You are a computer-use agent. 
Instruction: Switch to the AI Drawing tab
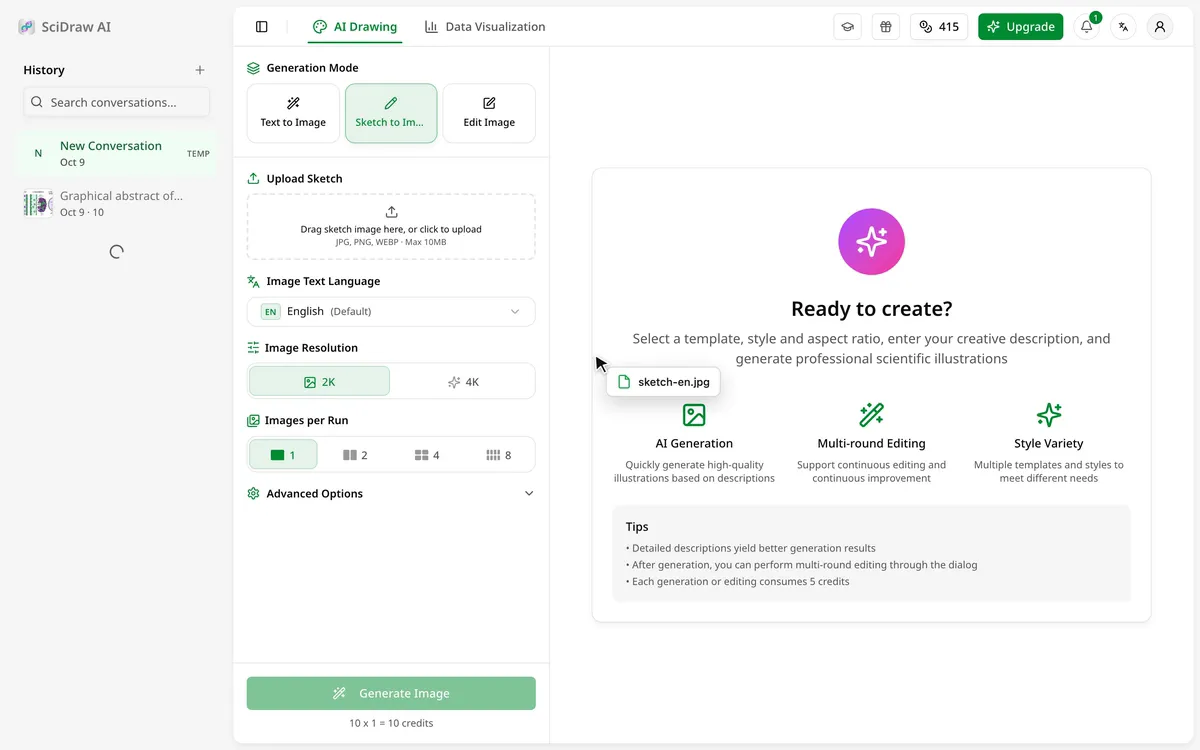pyautogui.click(x=355, y=27)
